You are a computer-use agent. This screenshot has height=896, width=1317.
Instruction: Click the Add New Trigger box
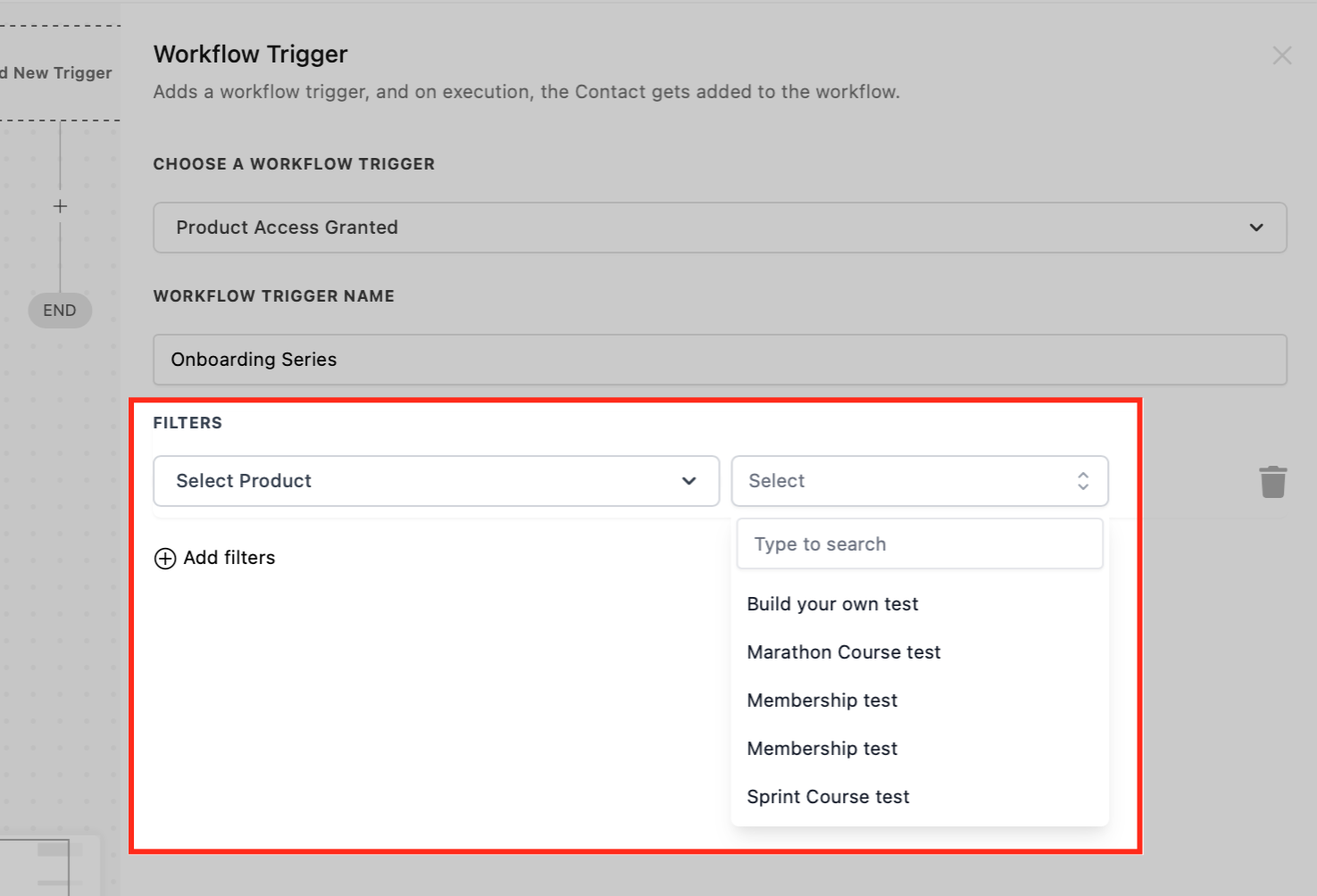59,73
